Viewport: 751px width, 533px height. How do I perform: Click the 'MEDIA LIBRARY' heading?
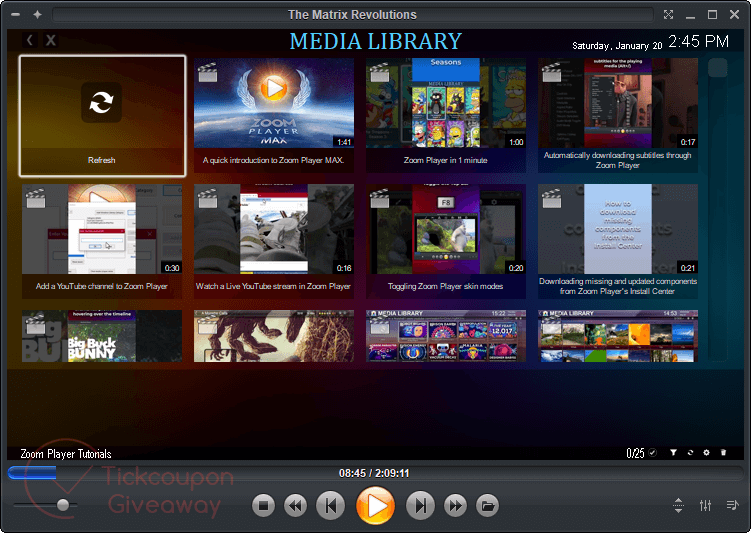[x=376, y=41]
